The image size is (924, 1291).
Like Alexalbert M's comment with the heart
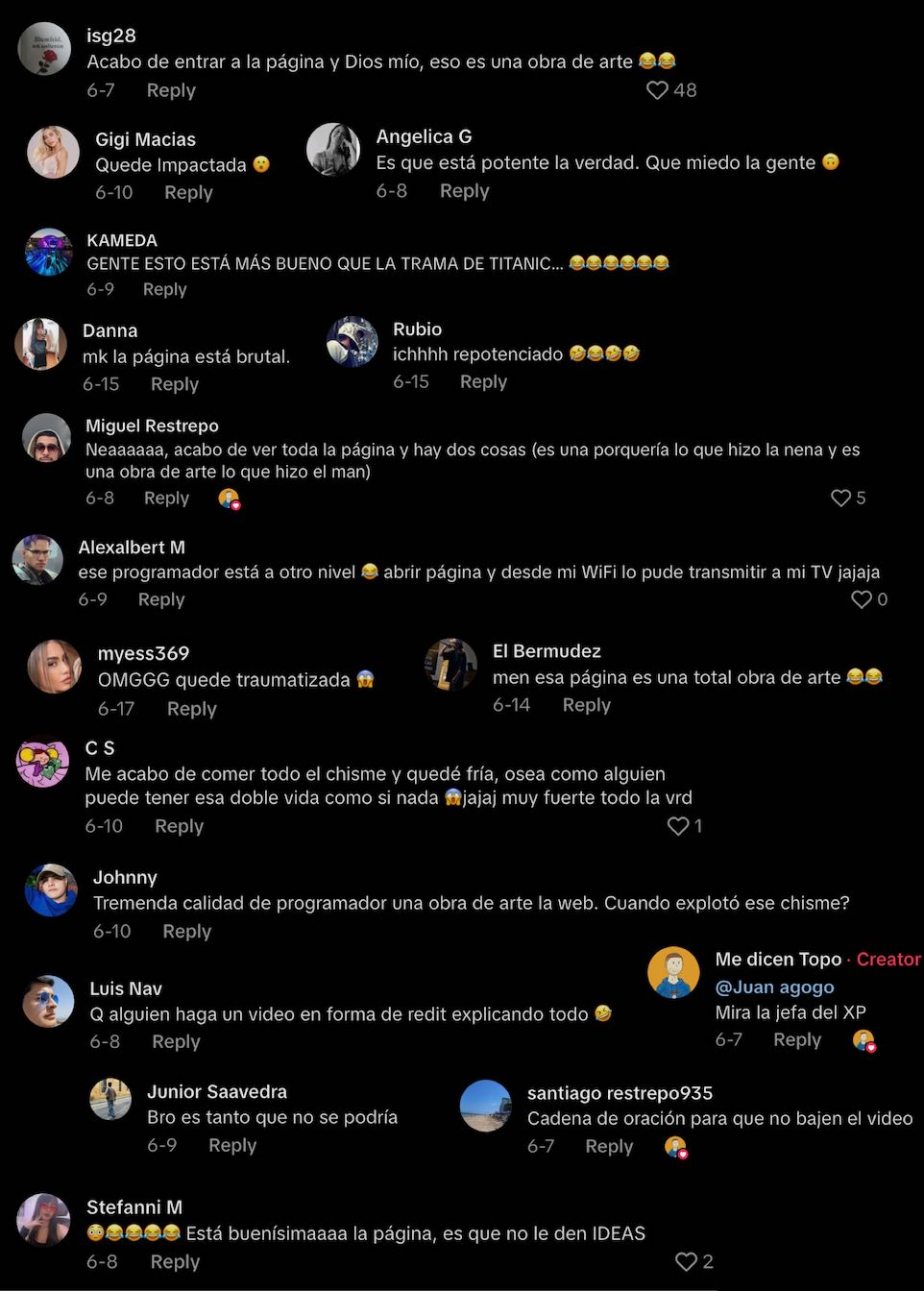coord(862,599)
